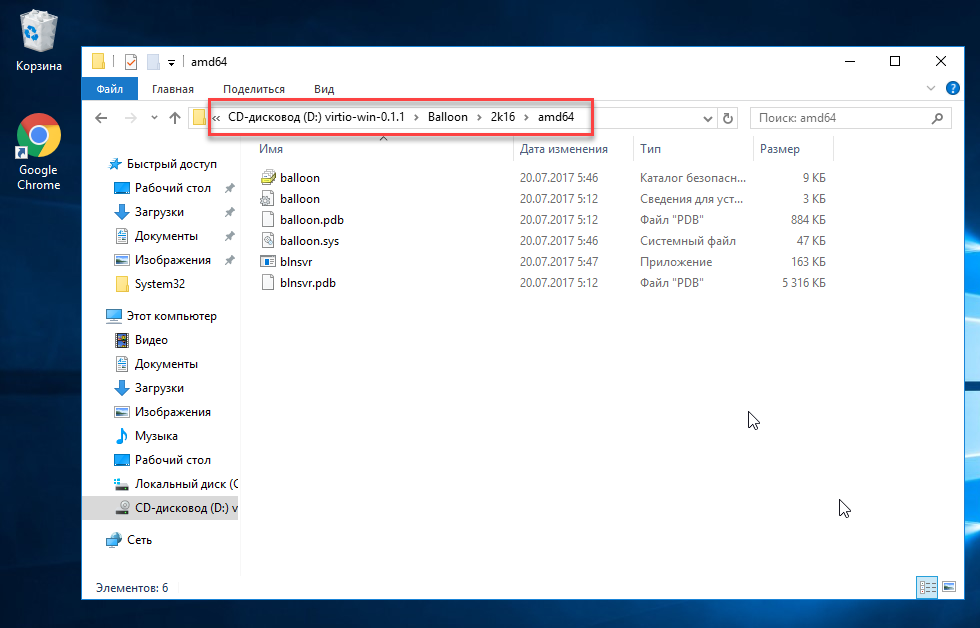Click the Balloon segment in the address path
The width and height of the screenshot is (980, 628).
(448, 117)
